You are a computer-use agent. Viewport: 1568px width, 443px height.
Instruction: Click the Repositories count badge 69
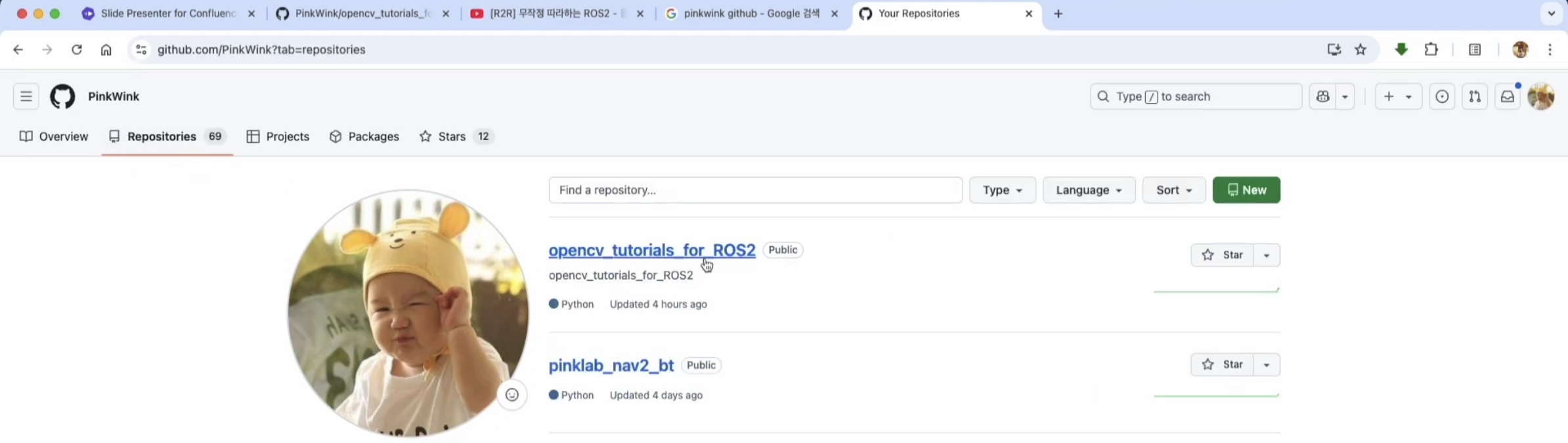point(215,137)
